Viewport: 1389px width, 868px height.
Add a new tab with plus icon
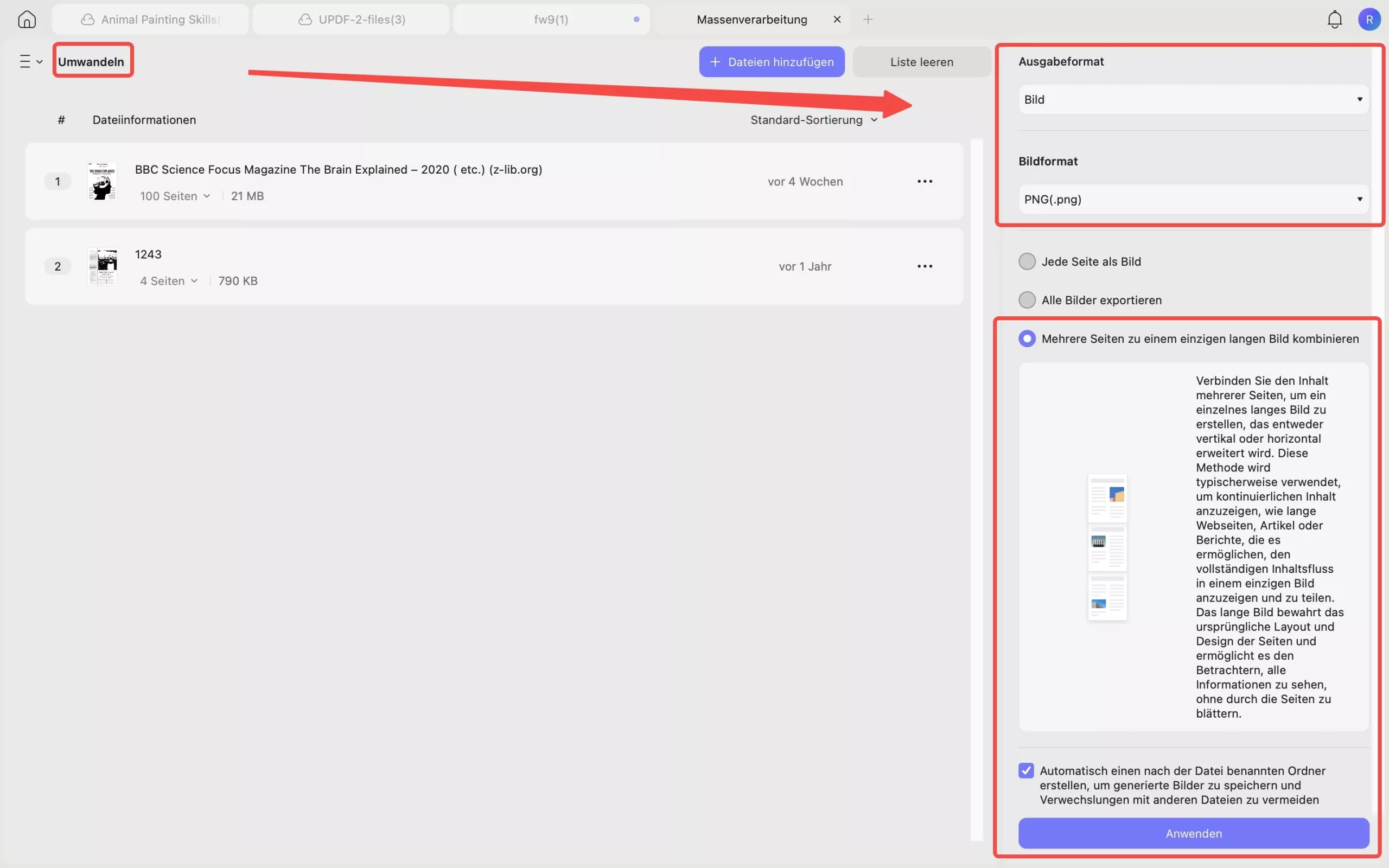tap(868, 20)
